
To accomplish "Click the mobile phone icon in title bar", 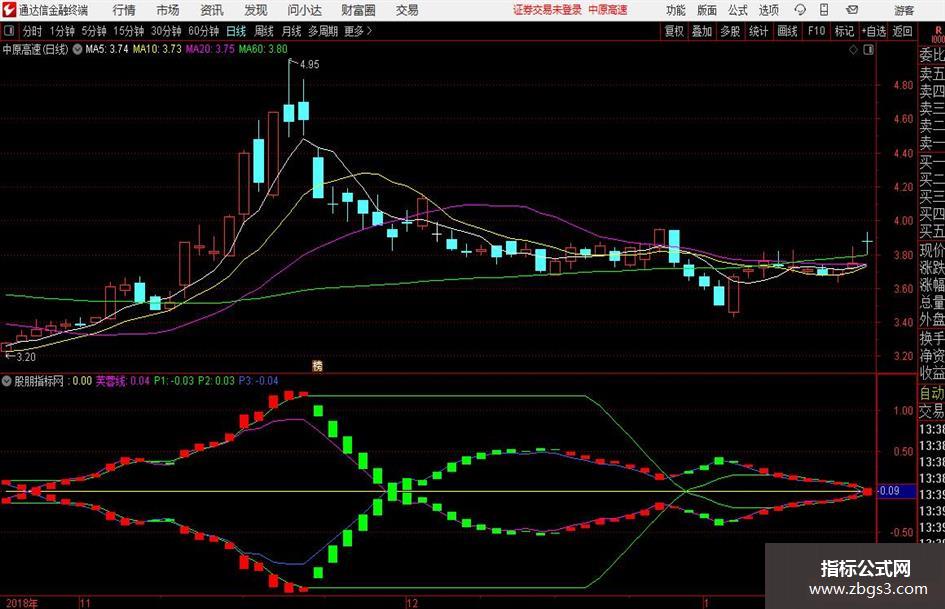I will [x=824, y=10].
